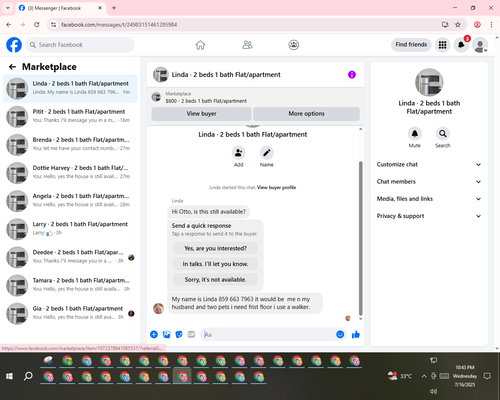Image resolution: width=500 pixels, height=400 pixels.
Task: Select the Messenger | Facebook tab
Action: coord(60,8)
